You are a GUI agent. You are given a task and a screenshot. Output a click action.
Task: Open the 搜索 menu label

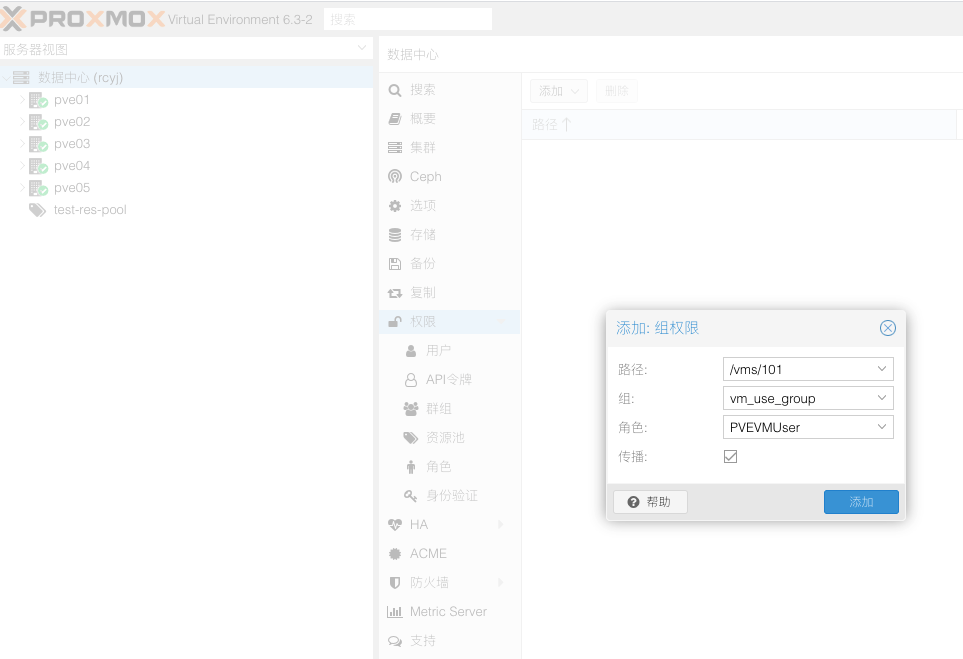click(423, 90)
